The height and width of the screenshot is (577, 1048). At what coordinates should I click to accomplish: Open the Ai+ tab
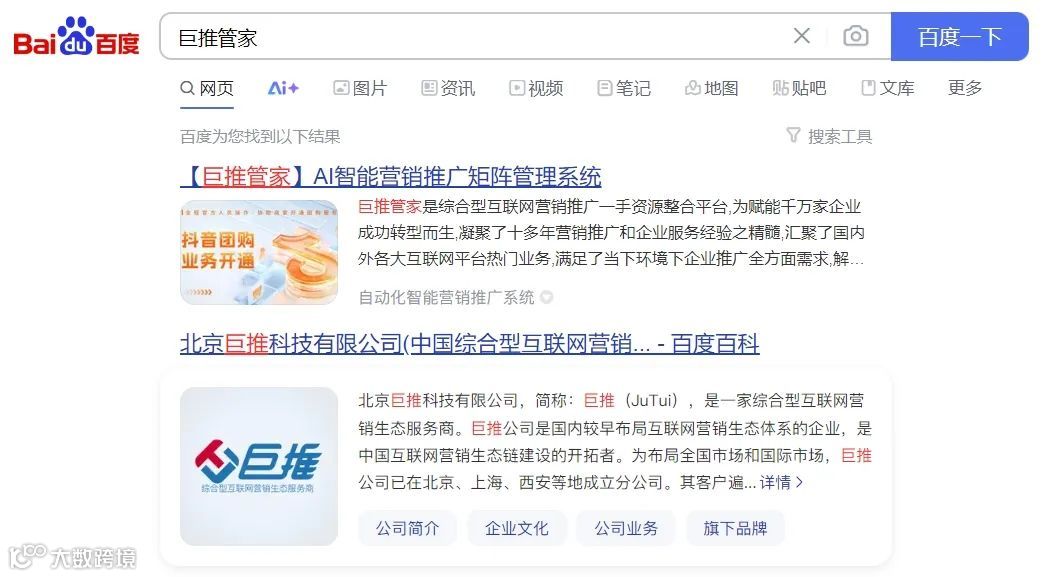point(283,88)
